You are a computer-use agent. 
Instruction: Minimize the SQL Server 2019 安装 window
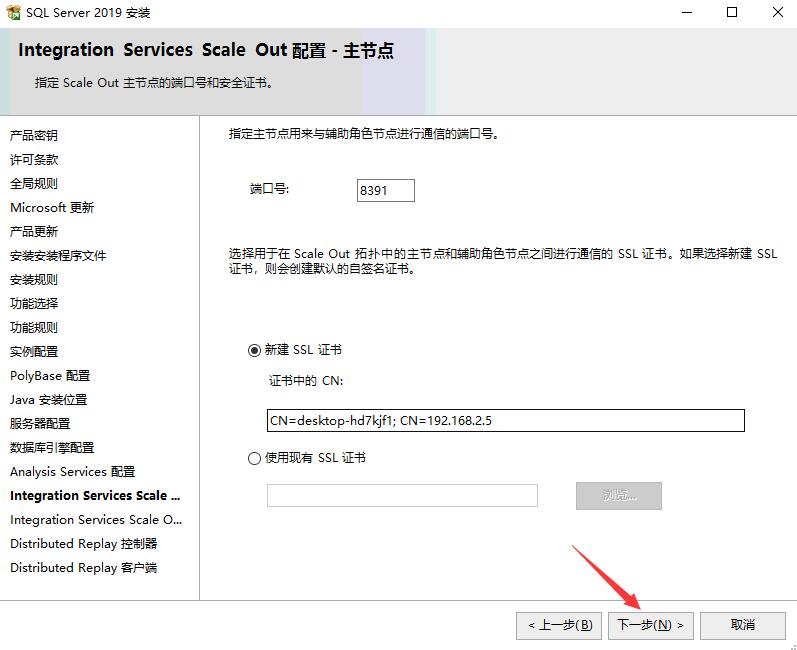[x=687, y=12]
